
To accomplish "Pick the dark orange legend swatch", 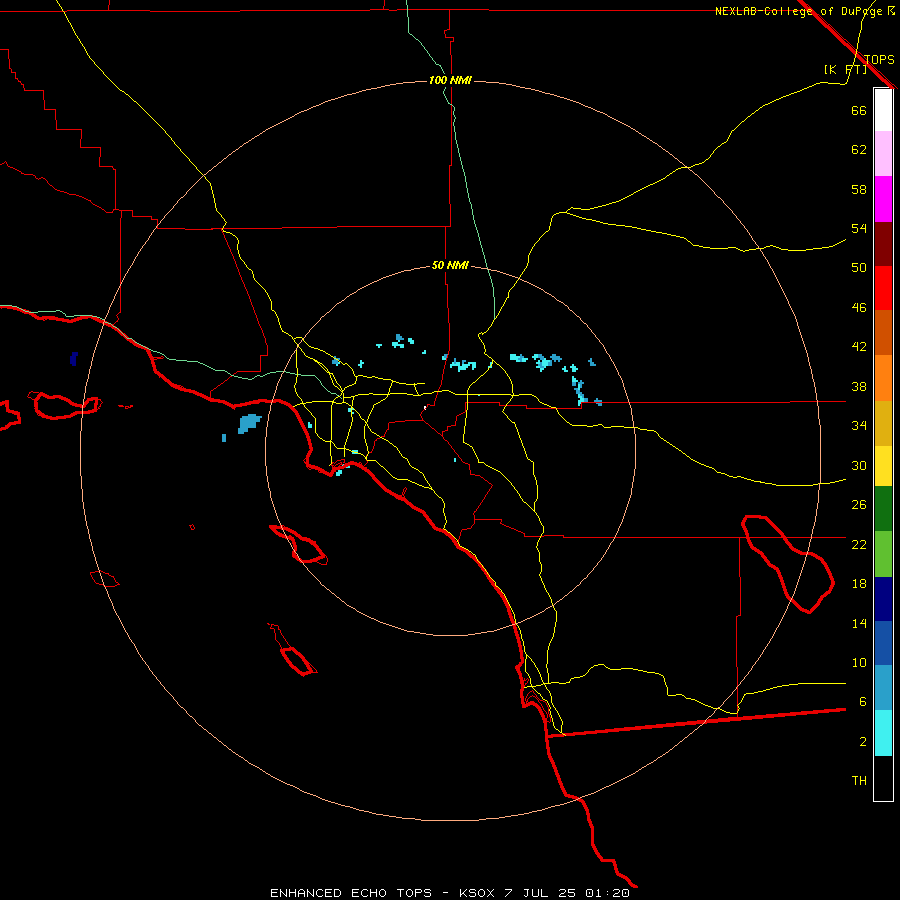I will [883, 333].
